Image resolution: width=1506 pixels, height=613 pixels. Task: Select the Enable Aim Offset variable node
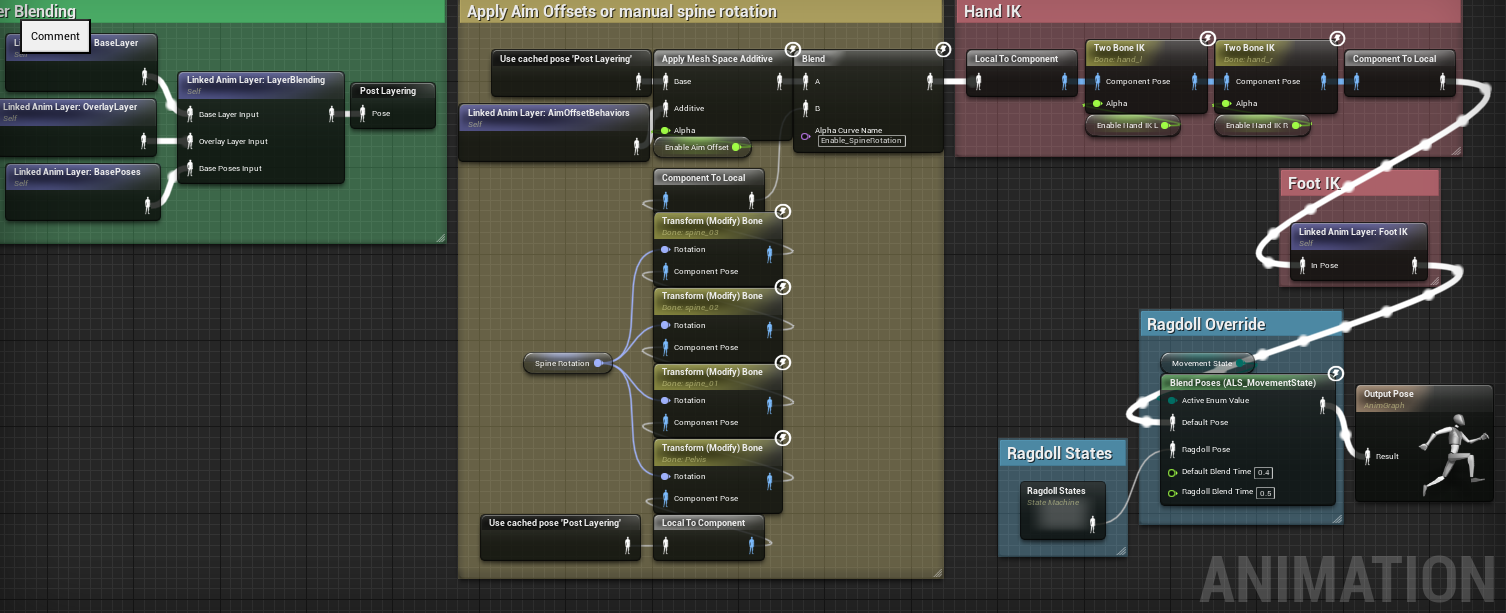697,147
